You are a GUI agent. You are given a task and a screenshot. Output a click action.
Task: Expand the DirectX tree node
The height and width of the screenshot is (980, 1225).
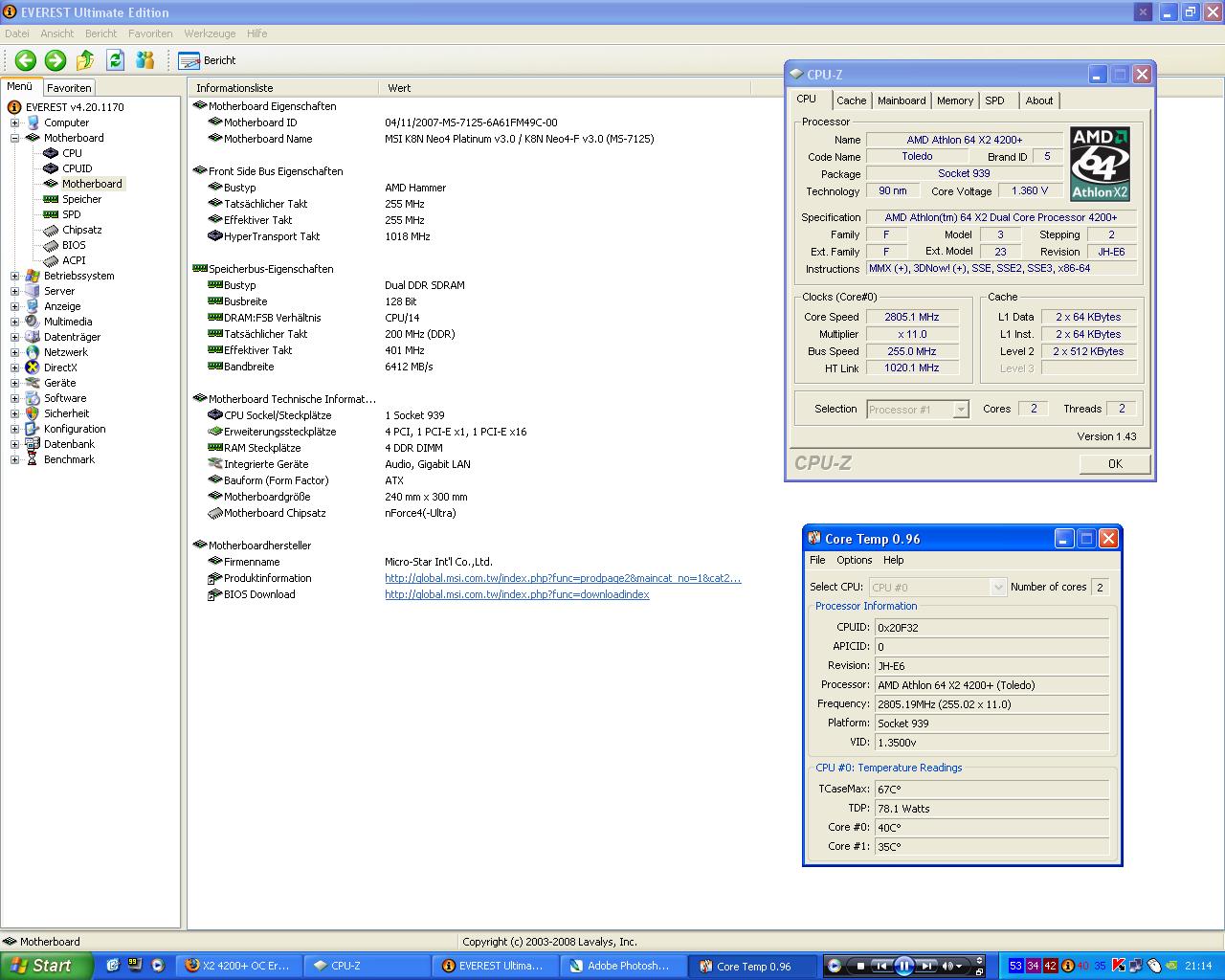pos(14,367)
